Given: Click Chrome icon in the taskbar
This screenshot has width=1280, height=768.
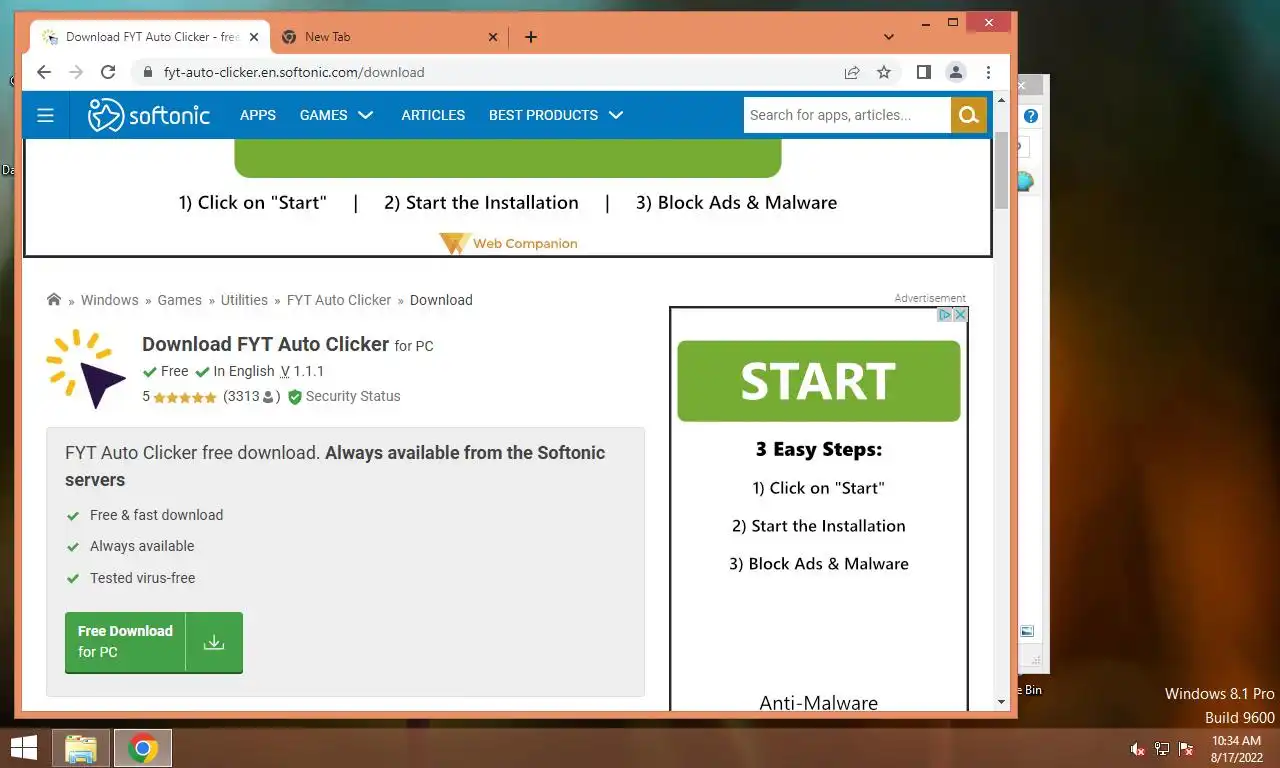Looking at the screenshot, I should point(143,748).
